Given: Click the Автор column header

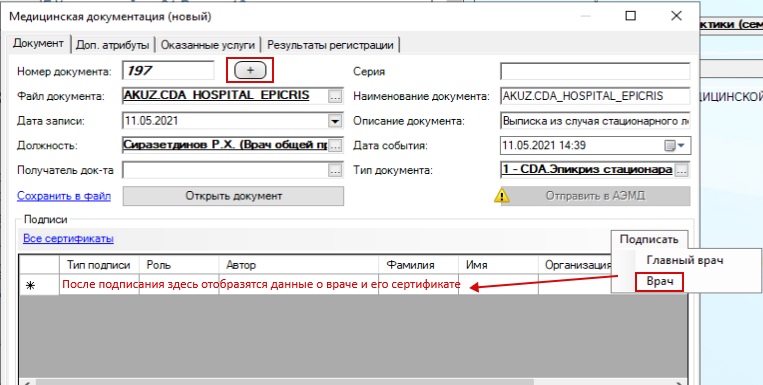Looking at the screenshot, I should [x=298, y=265].
